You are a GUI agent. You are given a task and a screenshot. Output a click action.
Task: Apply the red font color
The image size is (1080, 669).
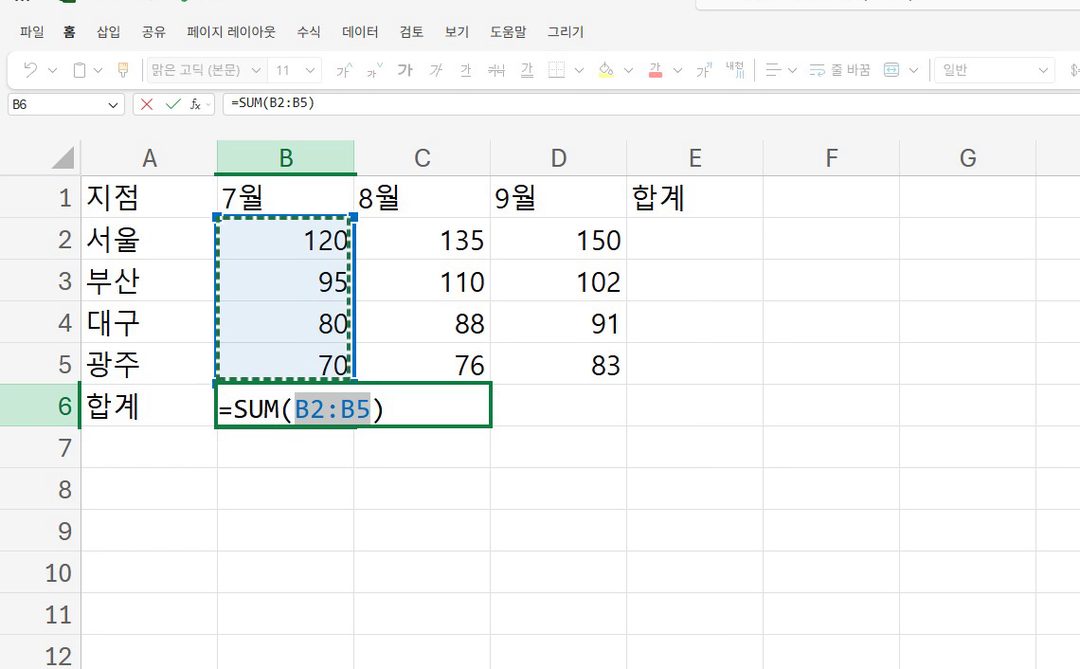[656, 70]
